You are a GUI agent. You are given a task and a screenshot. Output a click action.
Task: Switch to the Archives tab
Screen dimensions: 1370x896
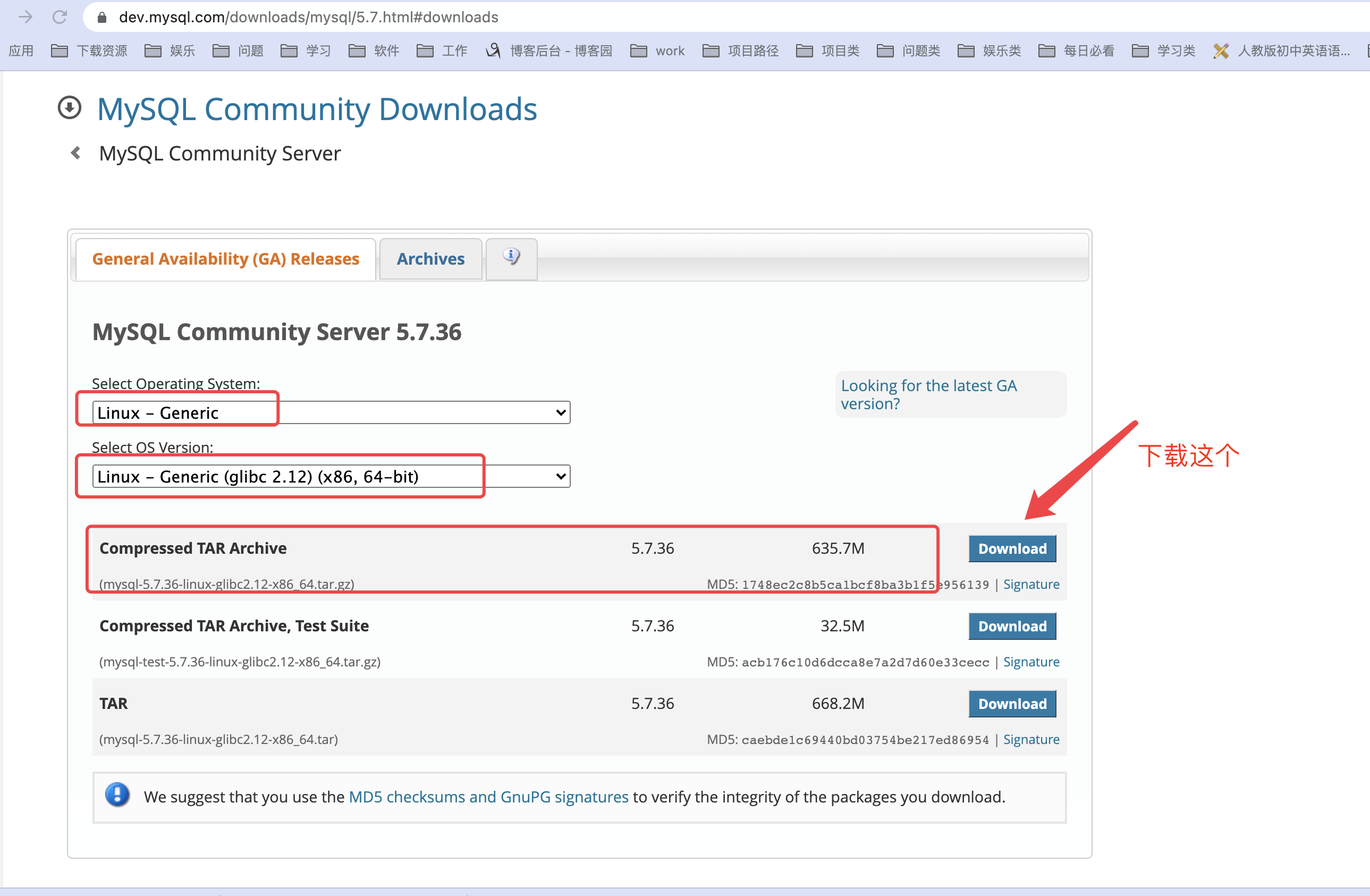pyautogui.click(x=430, y=259)
